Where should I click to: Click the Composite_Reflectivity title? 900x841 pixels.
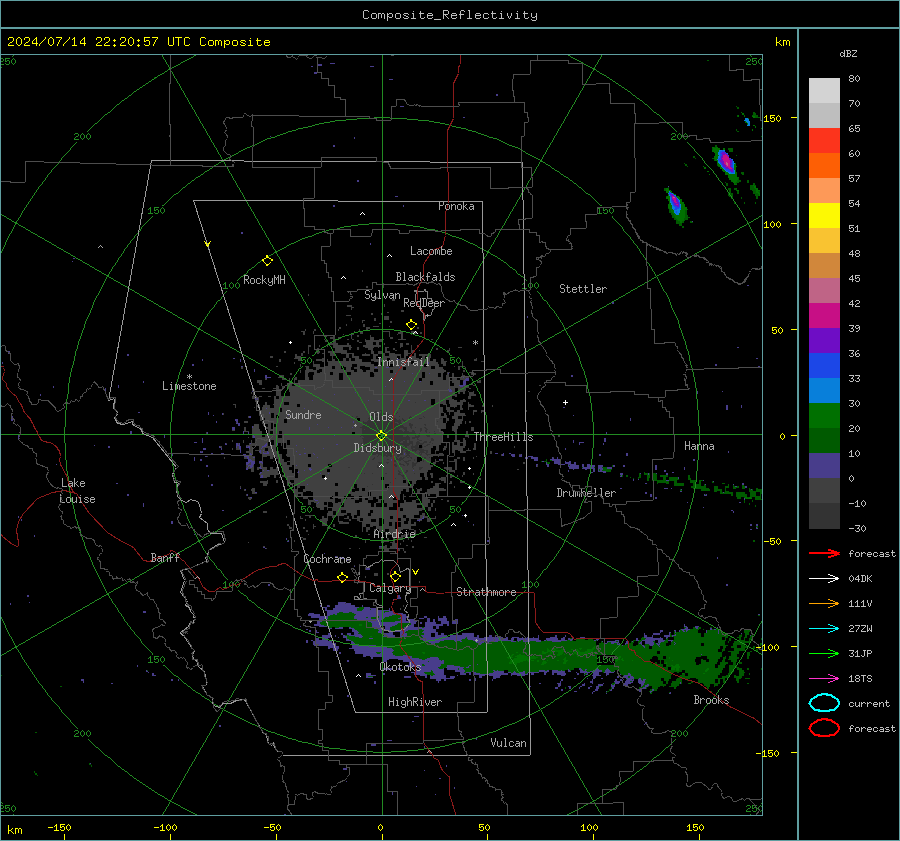point(450,15)
